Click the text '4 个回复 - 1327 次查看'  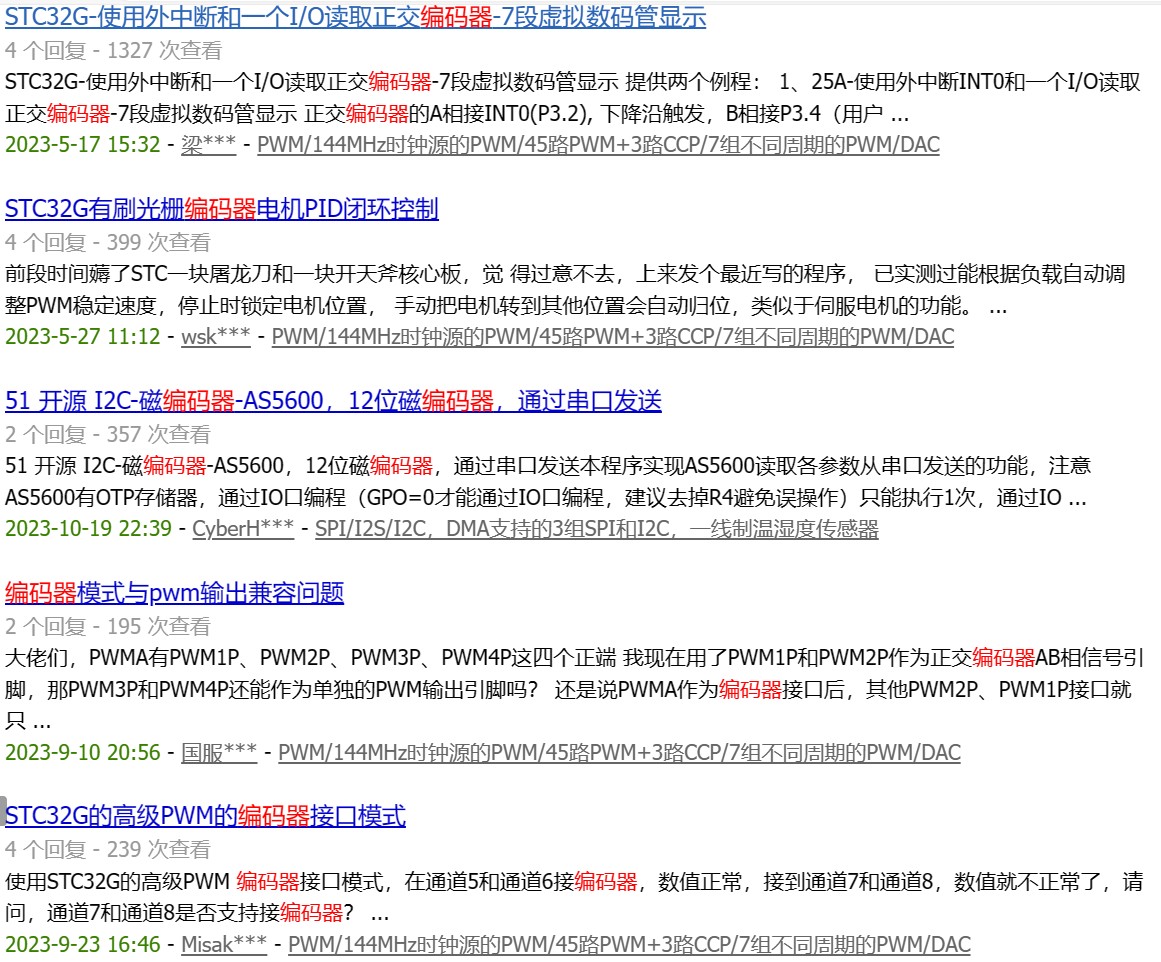(x=113, y=50)
